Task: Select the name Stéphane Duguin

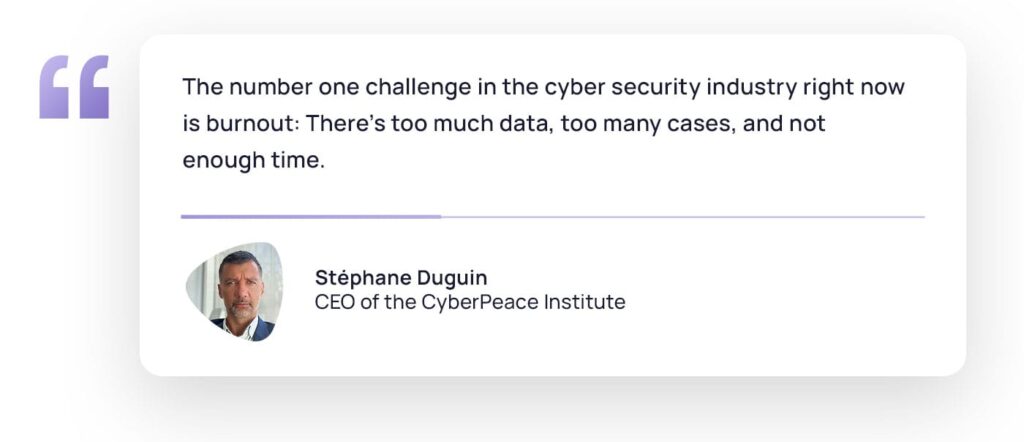Action: click(401, 278)
